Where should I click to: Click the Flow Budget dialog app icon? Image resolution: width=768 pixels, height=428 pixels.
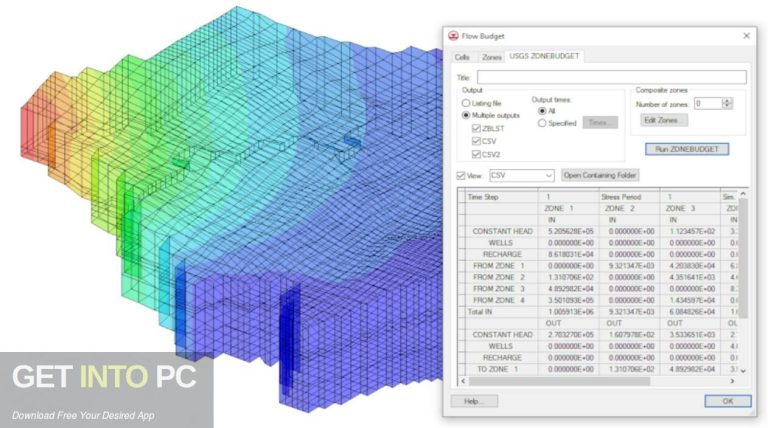454,36
